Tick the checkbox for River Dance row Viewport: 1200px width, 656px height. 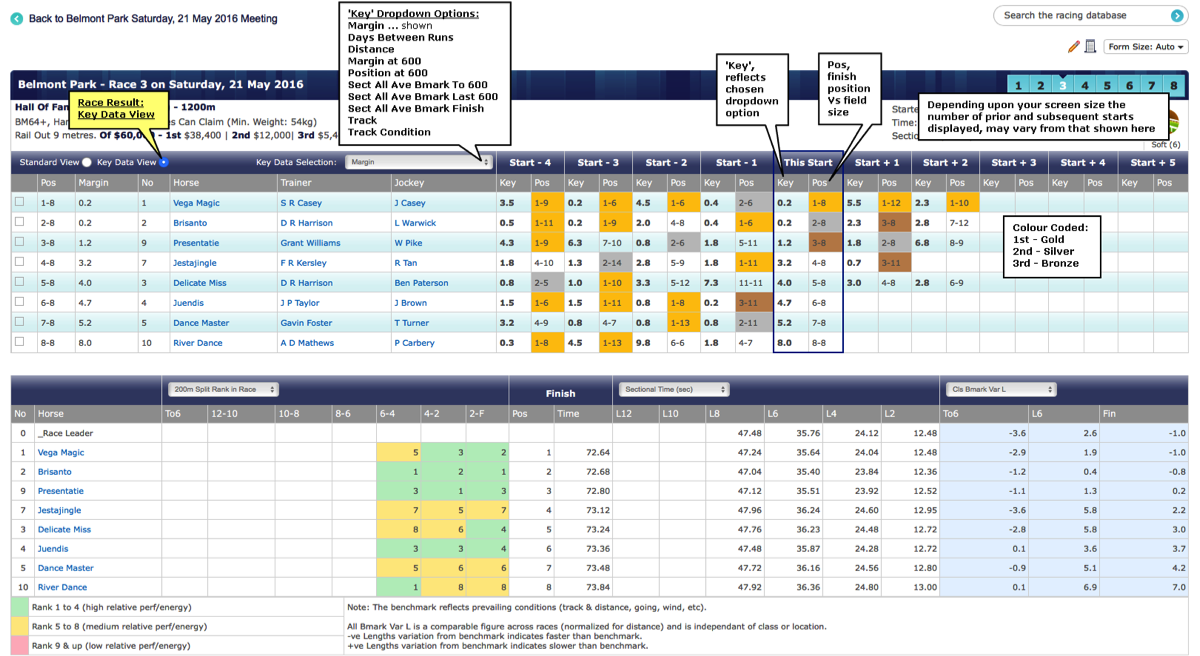click(19, 342)
